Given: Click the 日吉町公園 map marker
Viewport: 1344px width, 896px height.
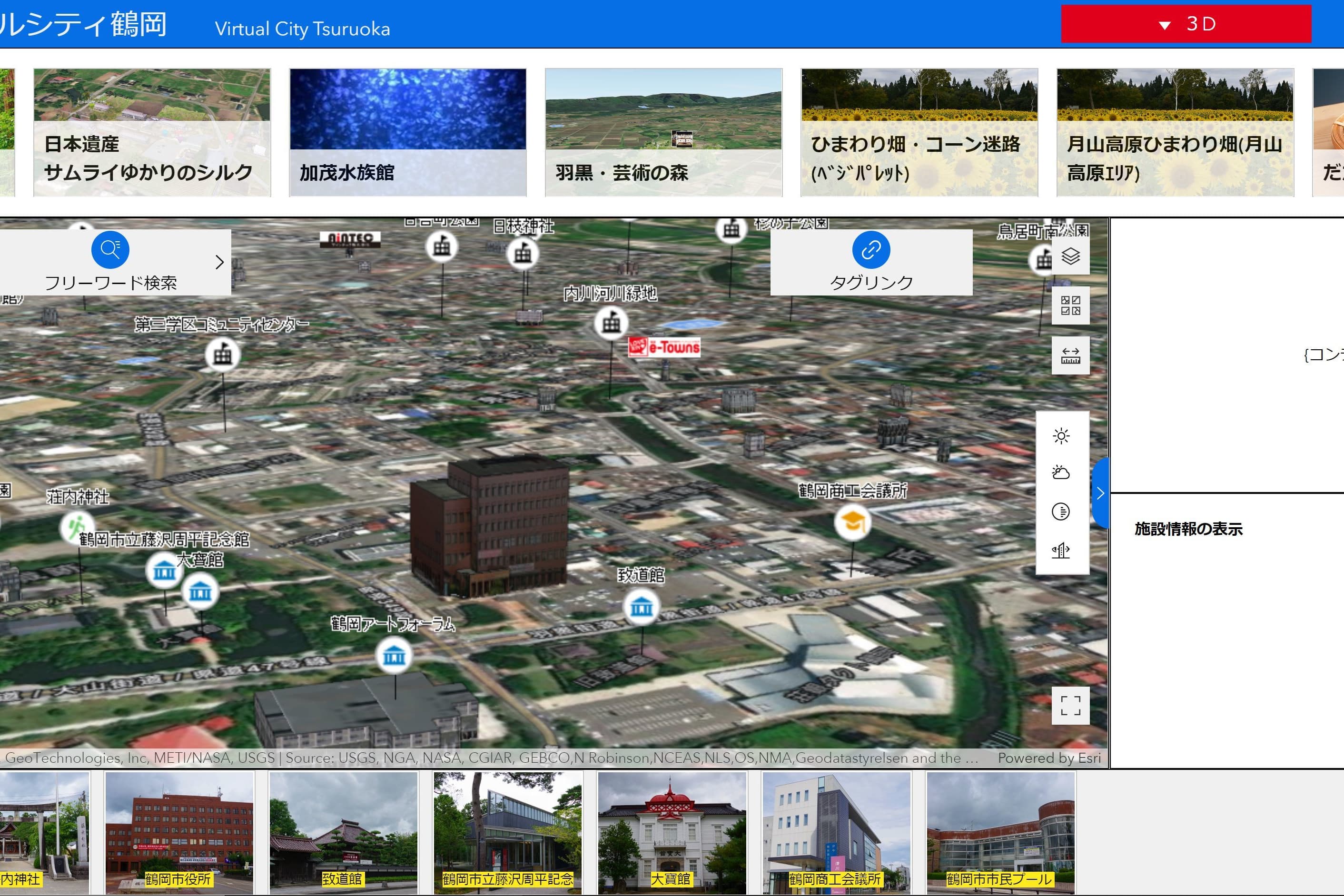Looking at the screenshot, I should (441, 247).
